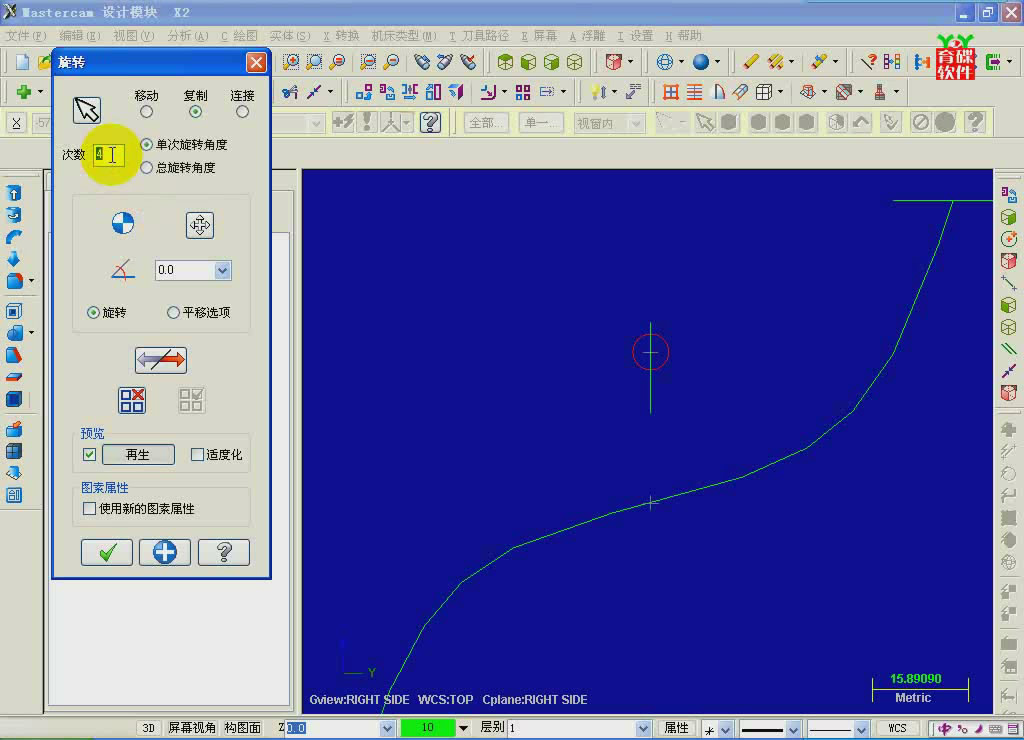Open the color dropdown arrow beside green swatch
The image size is (1024, 740).
pyautogui.click(x=463, y=728)
